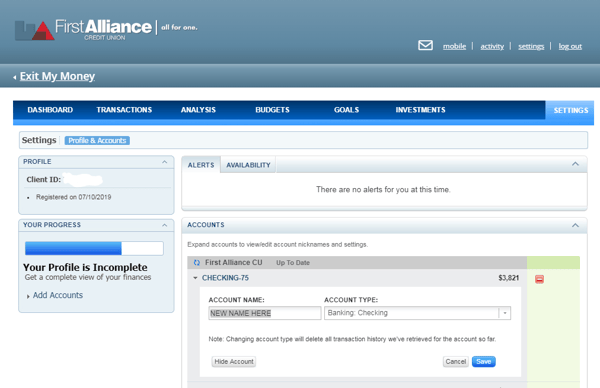Switch to the AVAILABILITY tab
This screenshot has height=388, width=600.
[x=248, y=165]
